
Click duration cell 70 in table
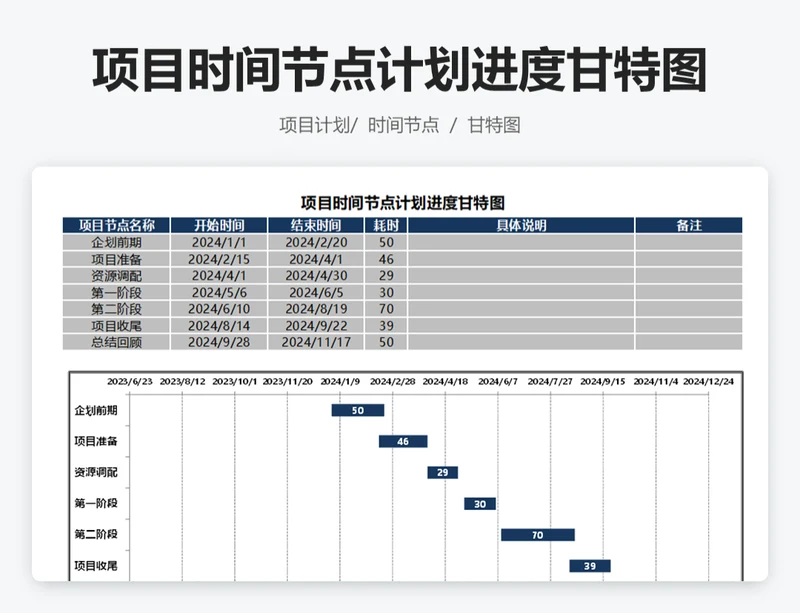tap(386, 309)
